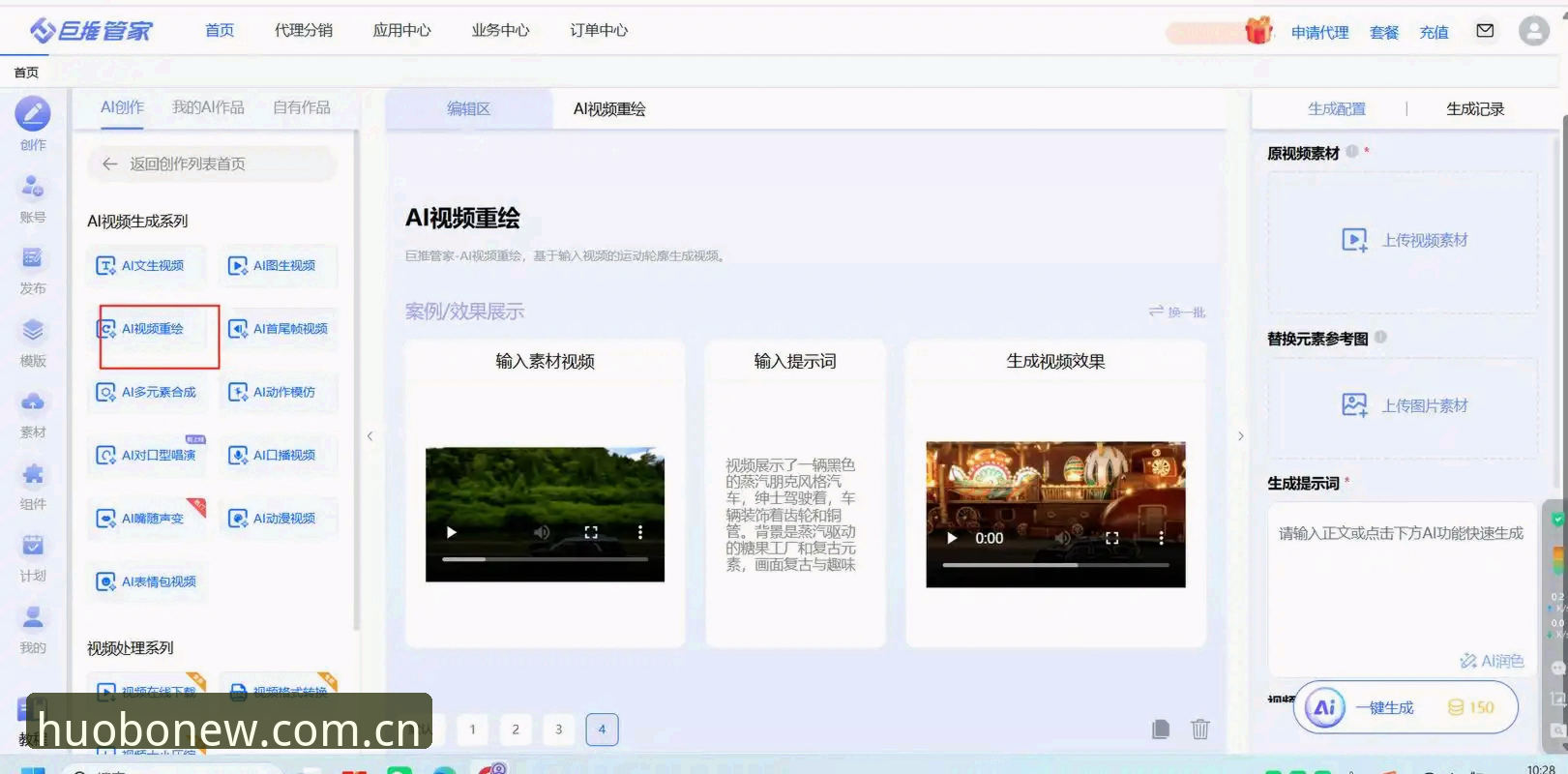Open 应用中心 menu

(402, 30)
